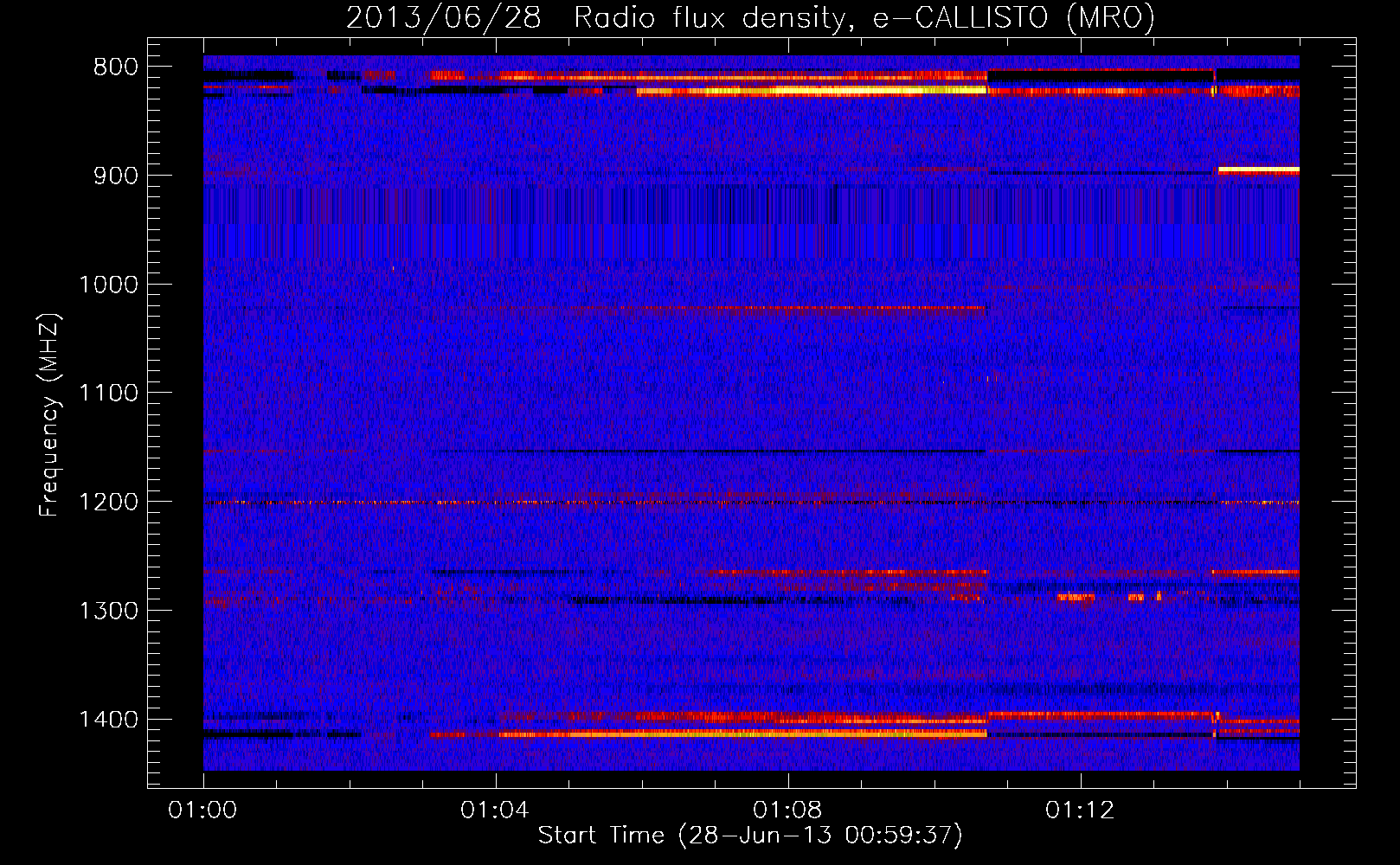This screenshot has height=865, width=1400.
Task: Click the 1100 frequency tick label
Action: (108, 394)
